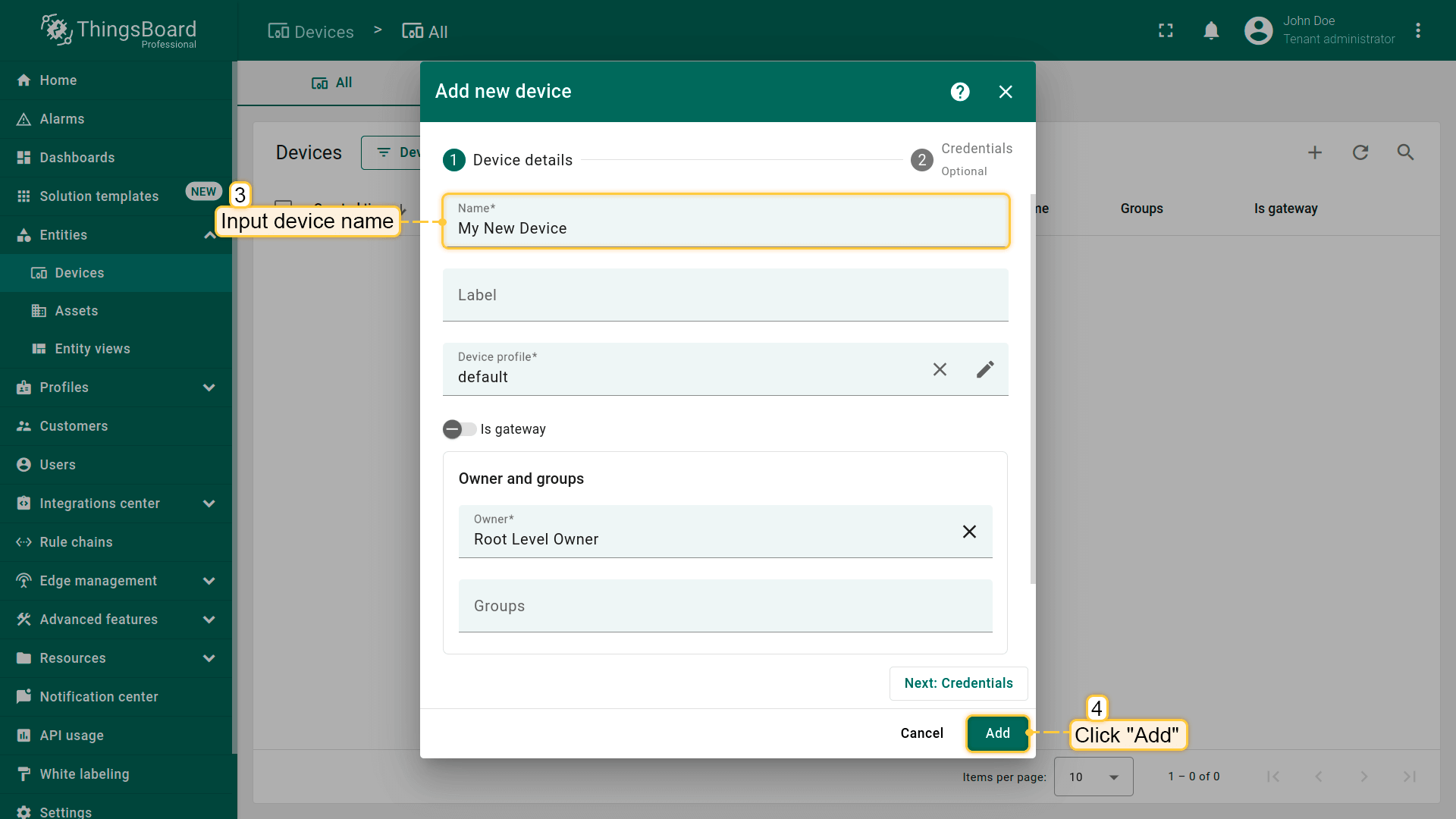Clear the default device profile selection
Screen dimensions: 1456x819
point(940,369)
